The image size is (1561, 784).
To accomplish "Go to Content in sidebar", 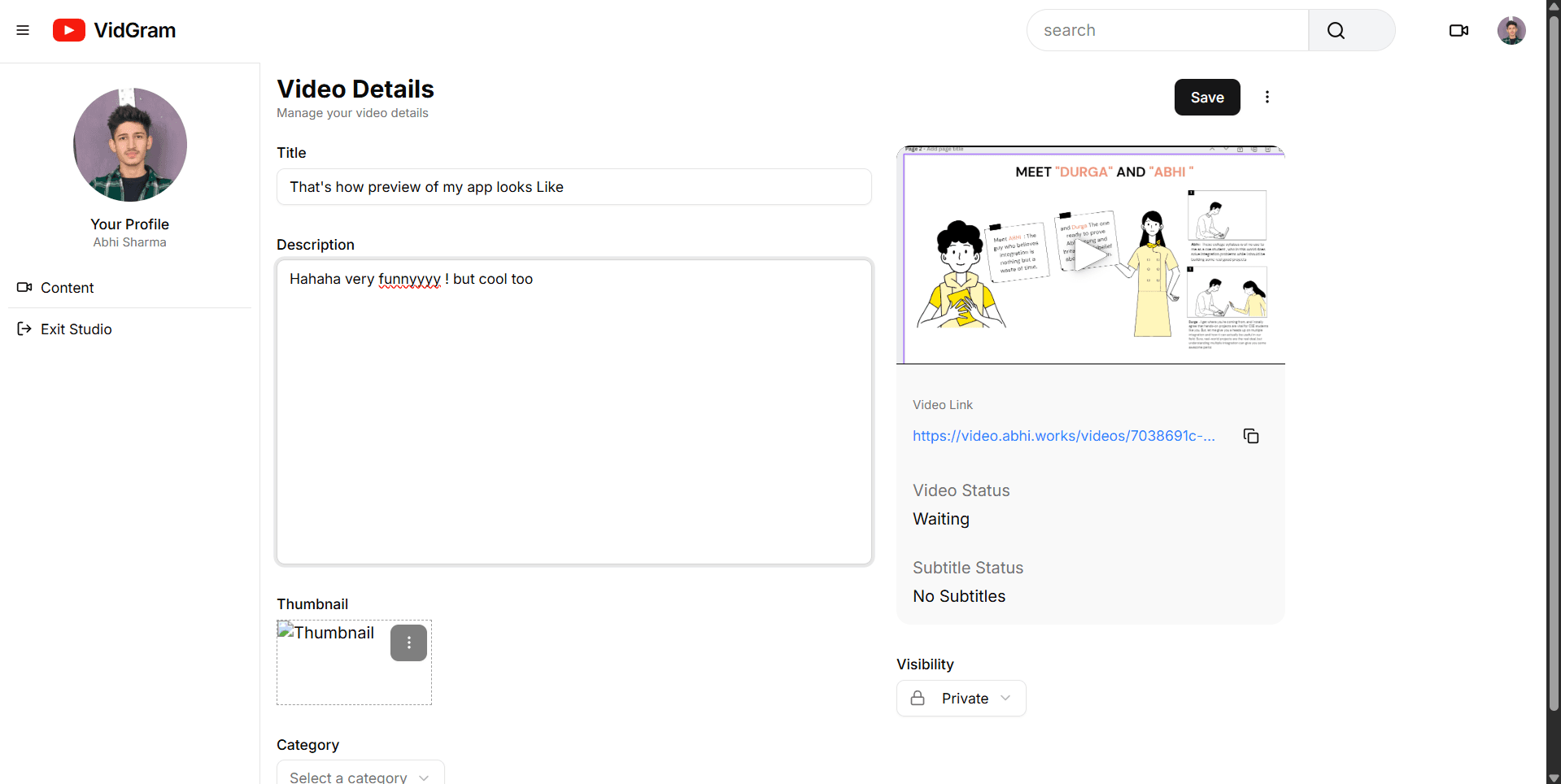I will [67, 288].
